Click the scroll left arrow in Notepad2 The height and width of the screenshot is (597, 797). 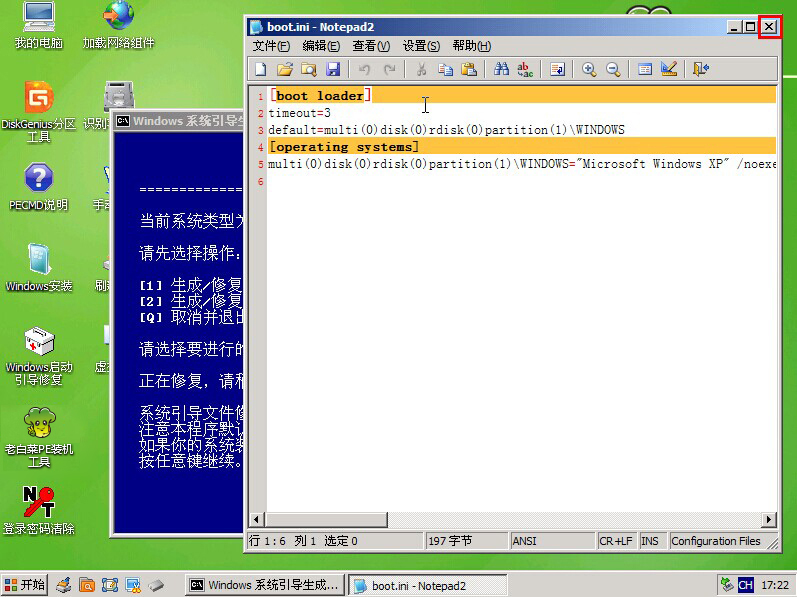pos(256,519)
